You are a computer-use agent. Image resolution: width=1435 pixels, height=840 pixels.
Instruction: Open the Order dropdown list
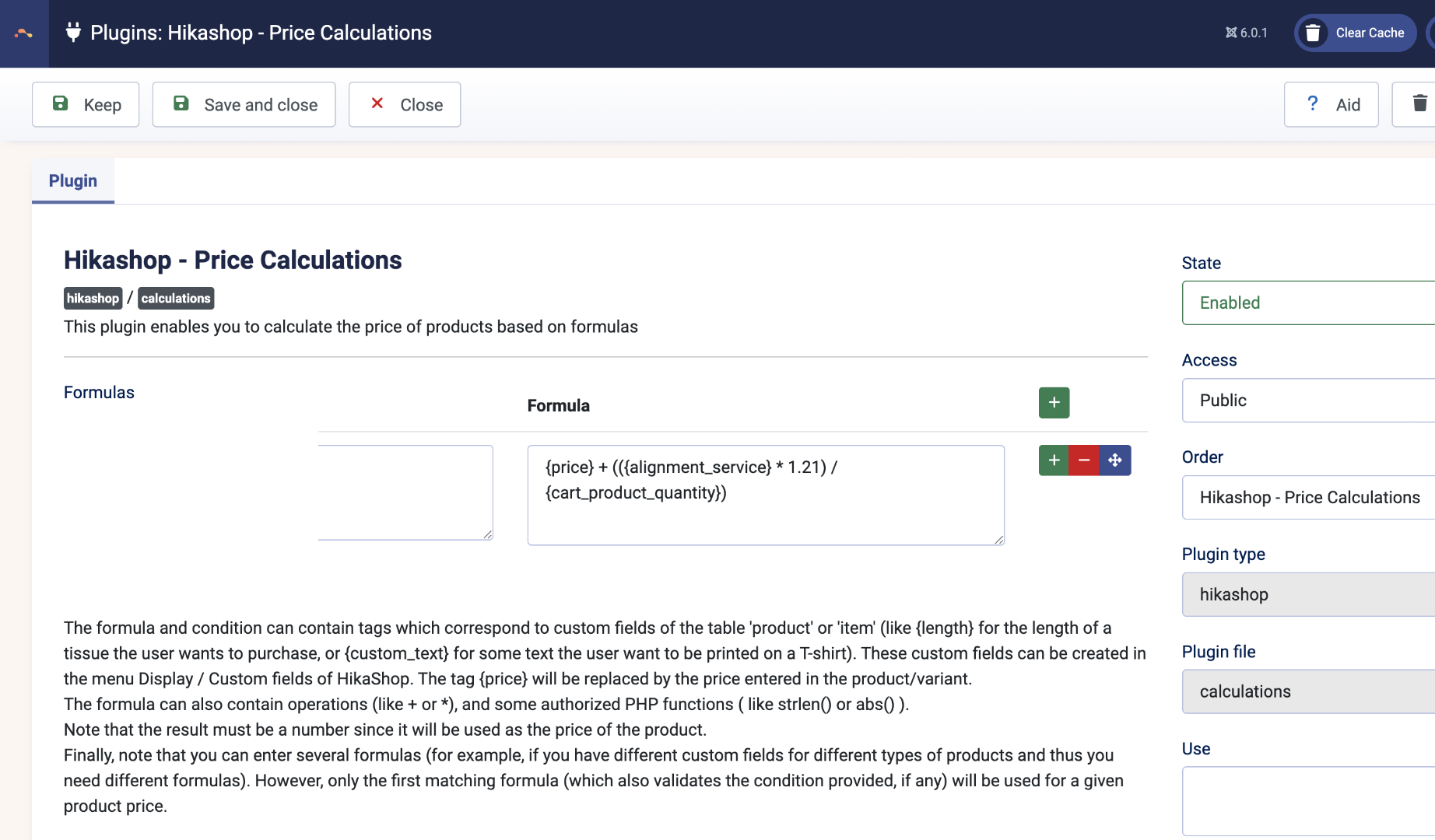coord(1307,498)
